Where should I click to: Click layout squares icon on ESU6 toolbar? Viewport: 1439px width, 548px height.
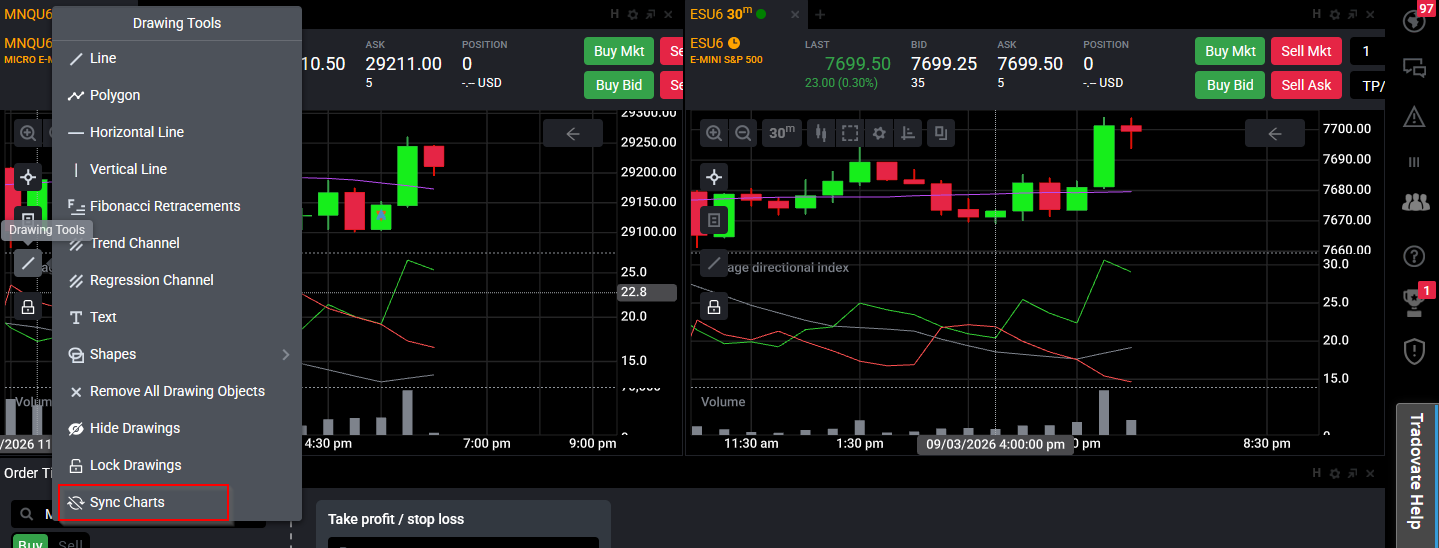pyautogui.click(x=940, y=133)
